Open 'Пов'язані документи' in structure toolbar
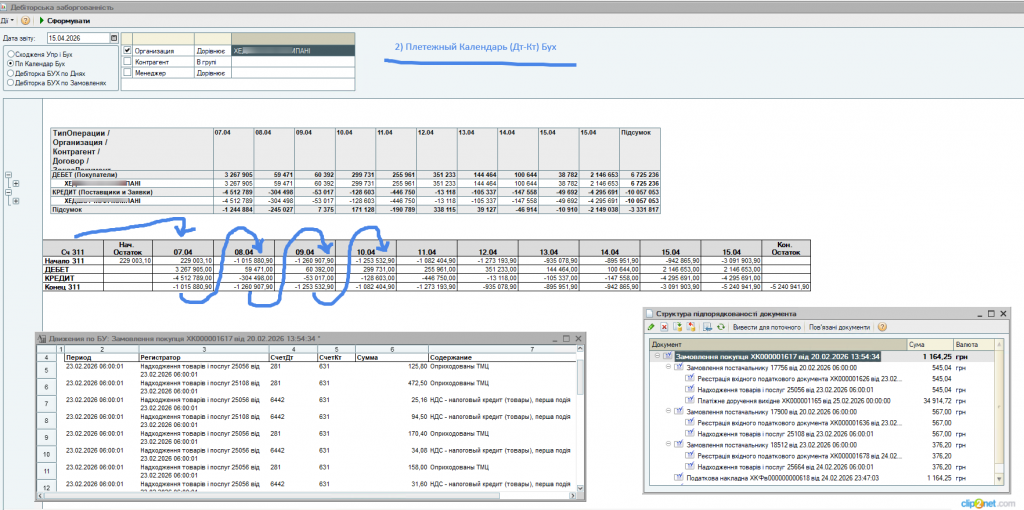1024x510 pixels. pos(840,327)
